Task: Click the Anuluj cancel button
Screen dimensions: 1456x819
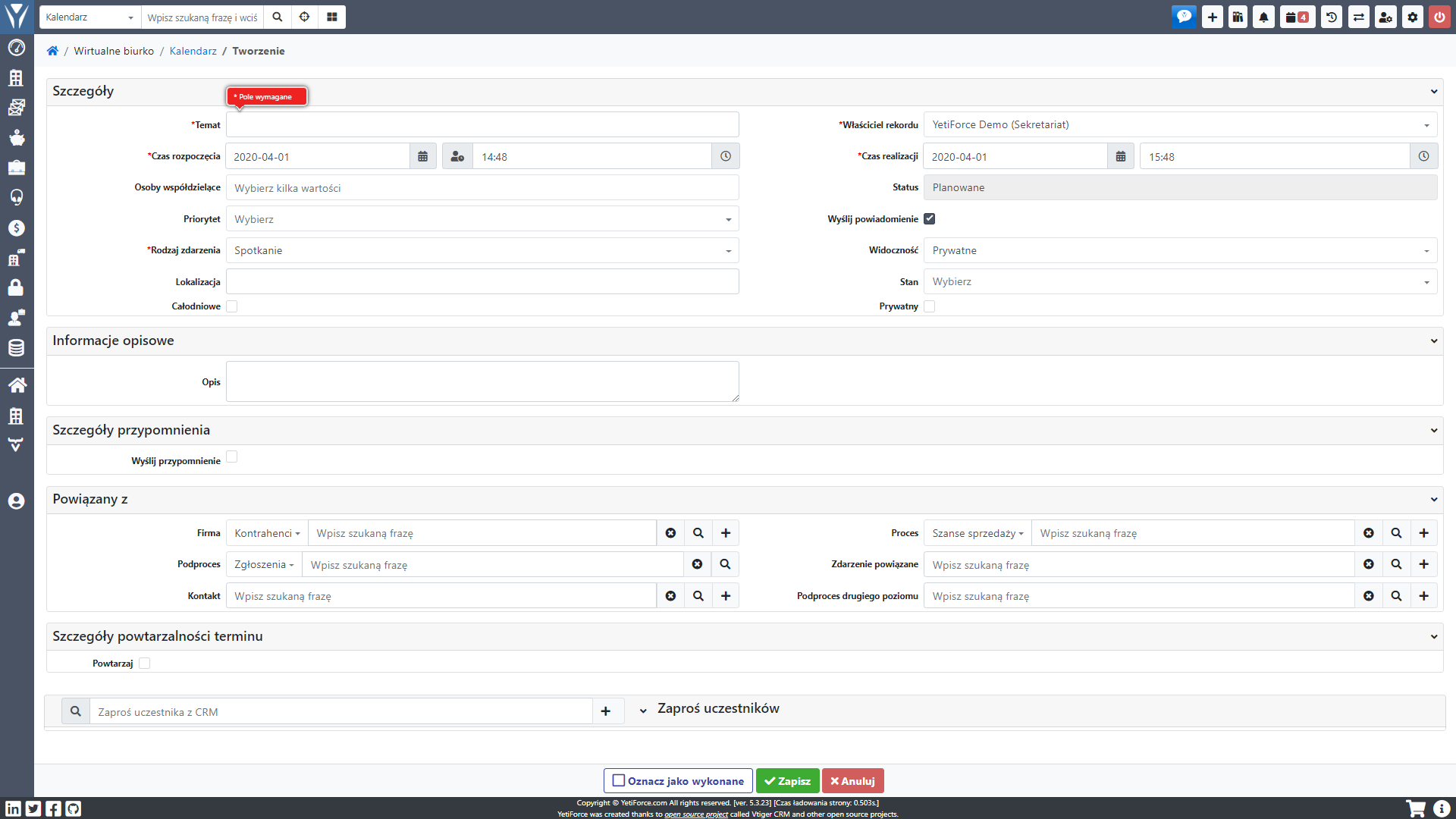Action: pyautogui.click(x=852, y=781)
